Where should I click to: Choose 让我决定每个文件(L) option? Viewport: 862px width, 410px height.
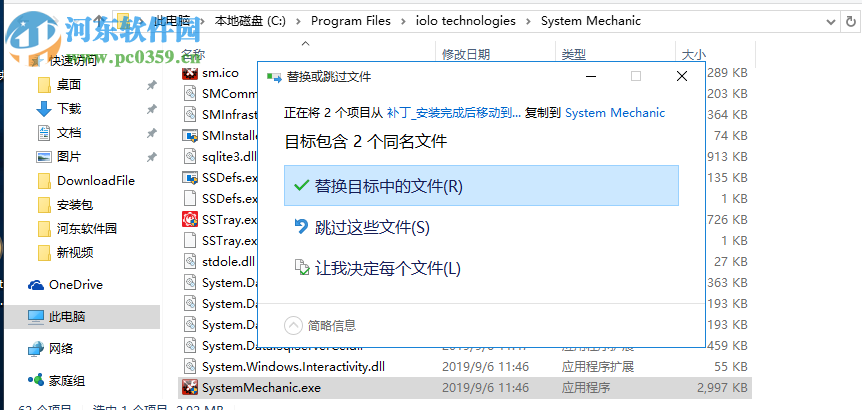pos(388,268)
